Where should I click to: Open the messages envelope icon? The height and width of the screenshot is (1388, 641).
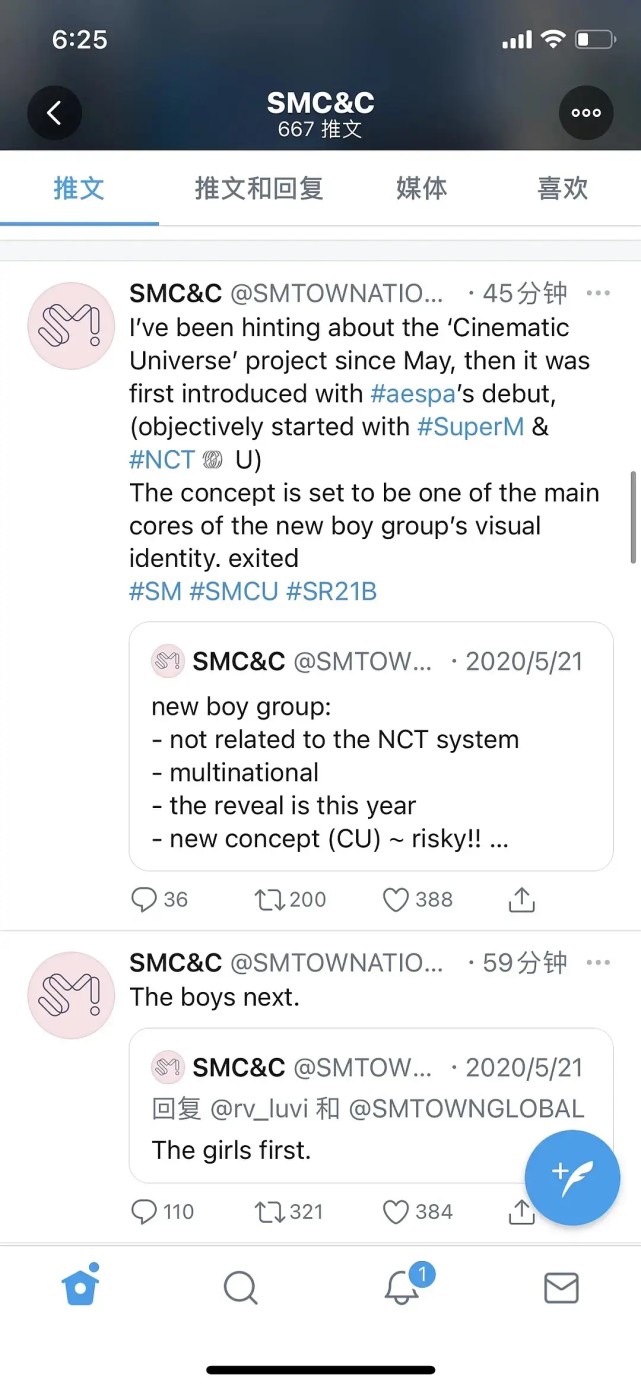coord(561,1287)
